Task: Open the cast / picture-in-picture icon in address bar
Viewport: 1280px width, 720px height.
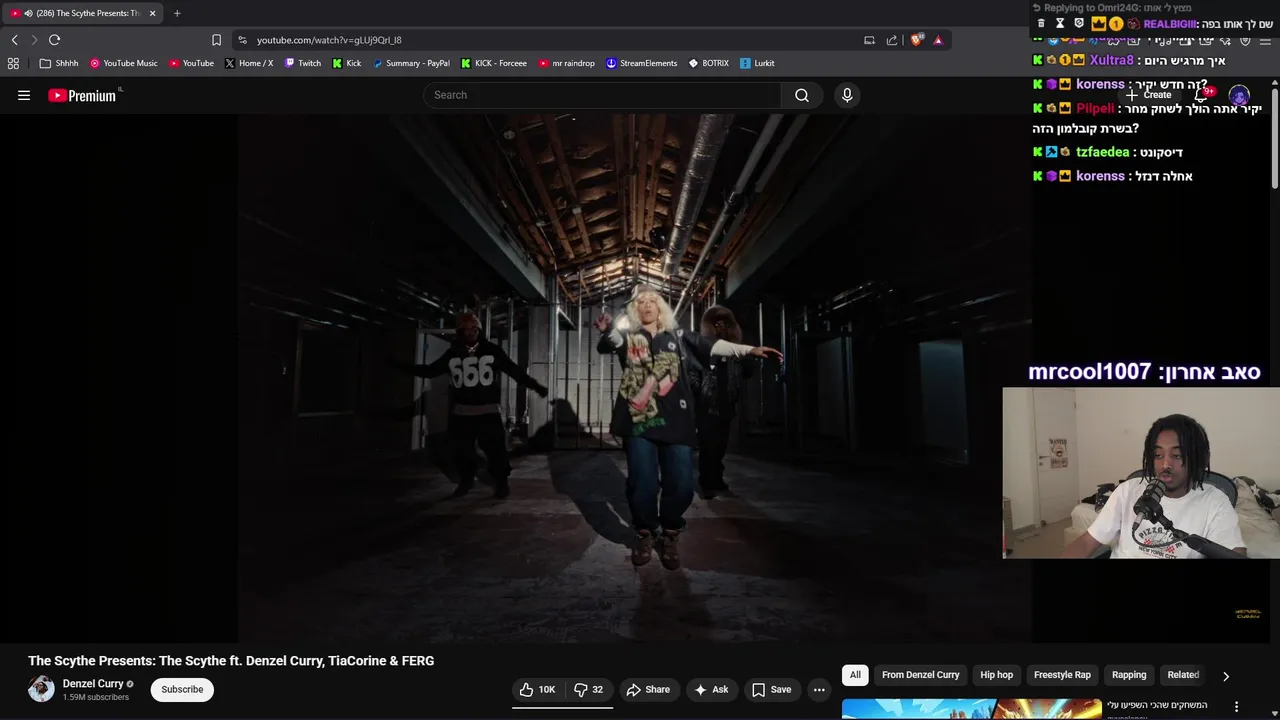Action: 869,40
